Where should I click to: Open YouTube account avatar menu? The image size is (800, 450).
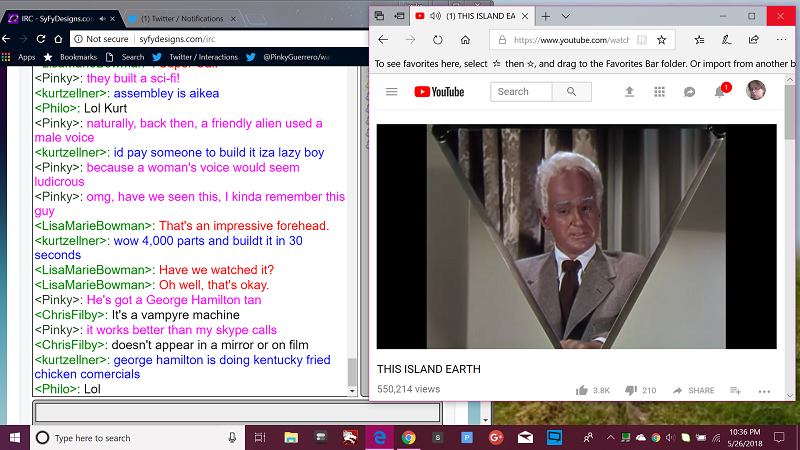[756, 90]
